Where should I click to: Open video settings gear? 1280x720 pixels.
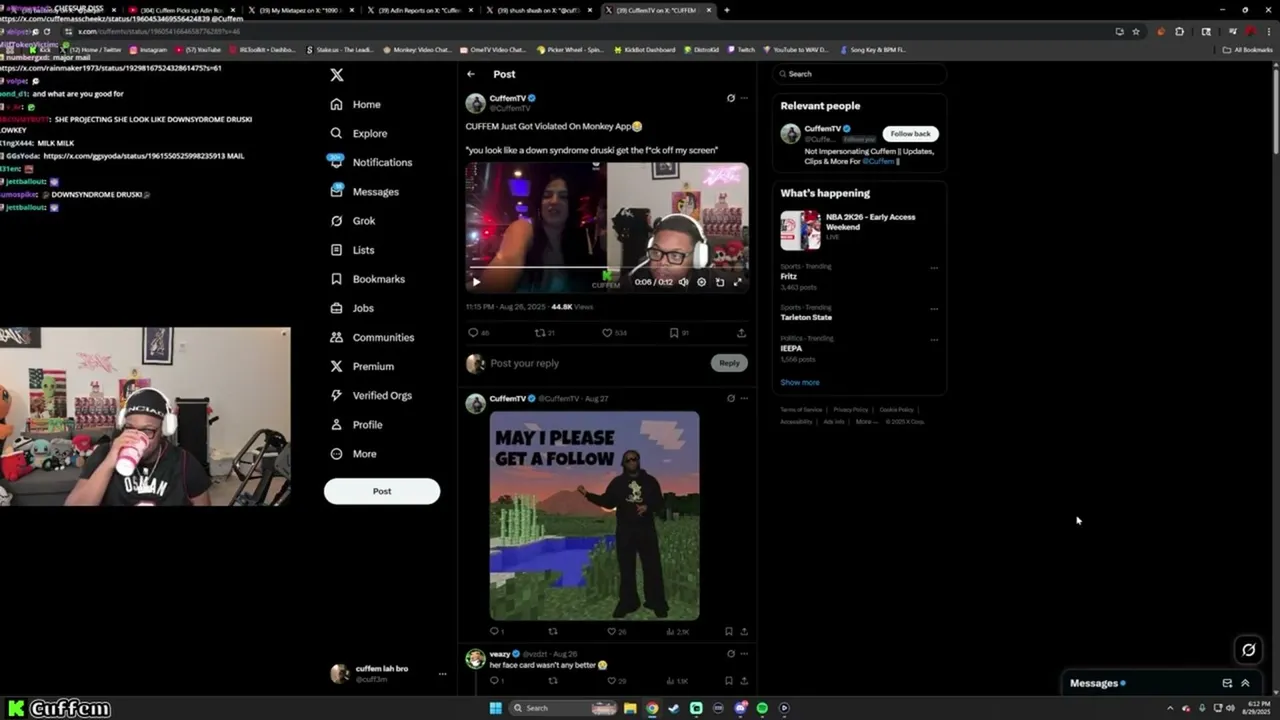pyautogui.click(x=701, y=282)
